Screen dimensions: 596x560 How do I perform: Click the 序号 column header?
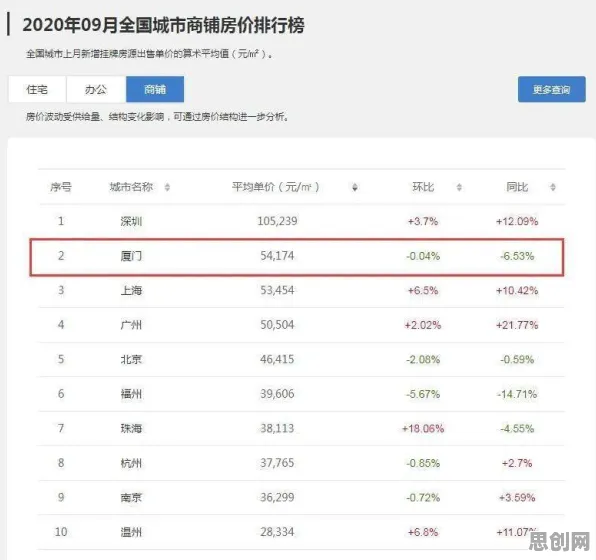(x=61, y=187)
